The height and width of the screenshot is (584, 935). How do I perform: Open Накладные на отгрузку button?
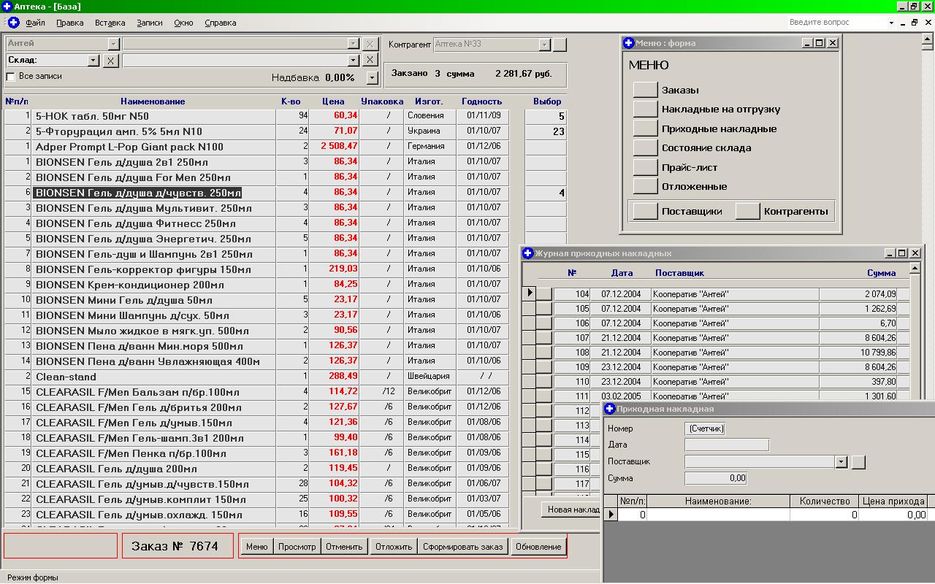click(x=645, y=109)
